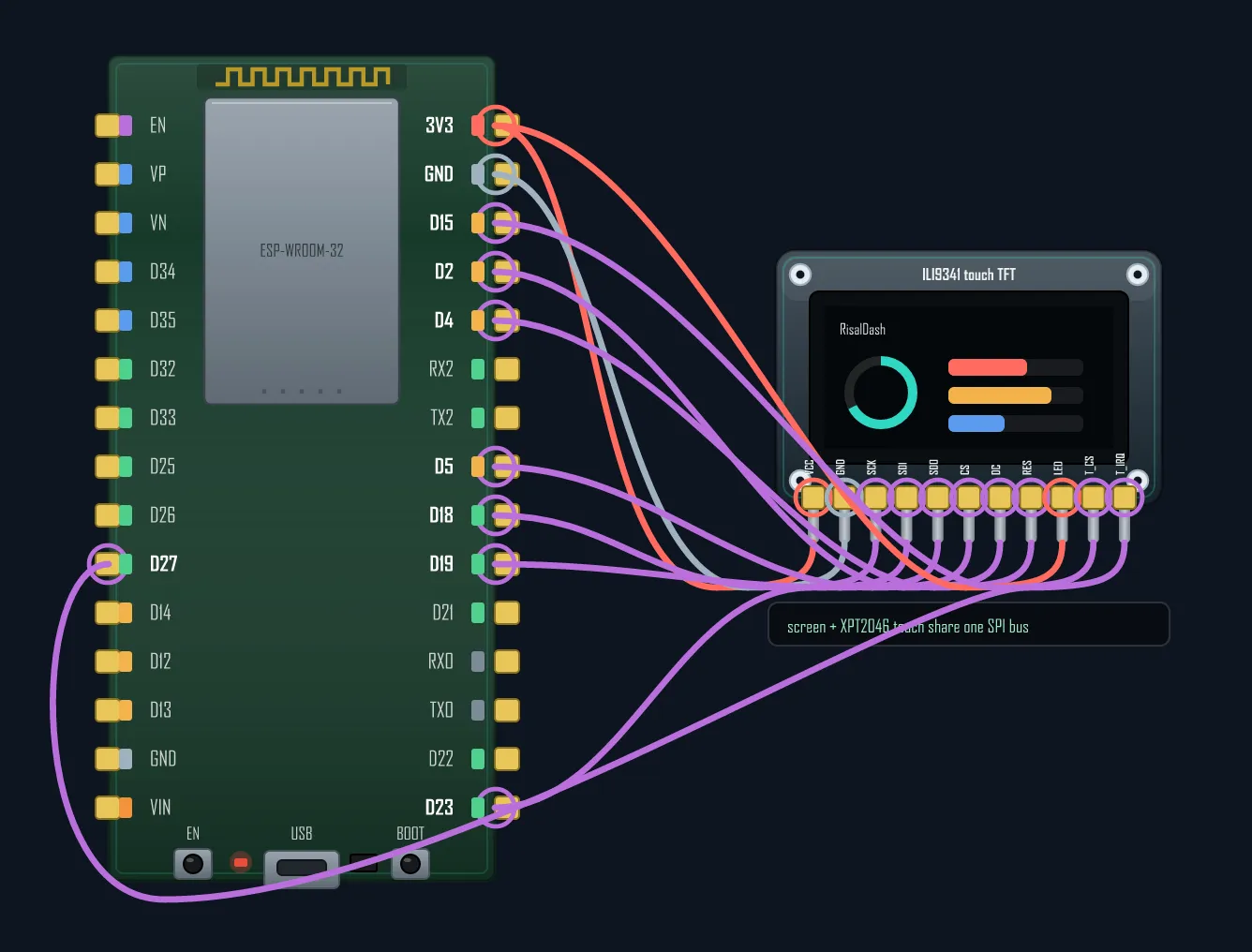Viewport: 1252px width, 952px height.
Task: Select the VN pin pad
Action: tap(108, 223)
